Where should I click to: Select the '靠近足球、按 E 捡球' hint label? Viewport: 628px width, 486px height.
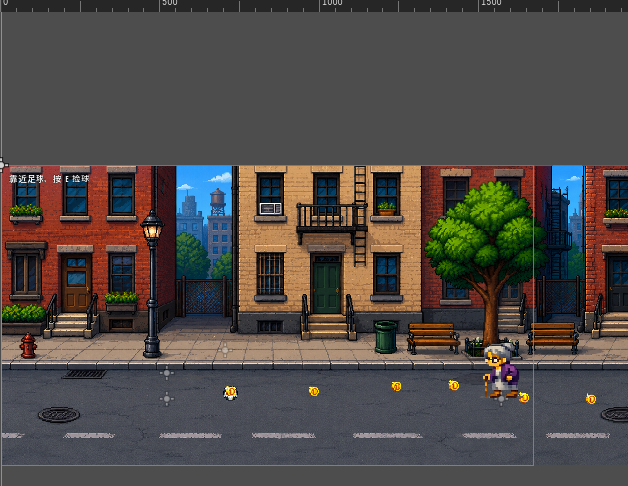pyautogui.click(x=49, y=179)
